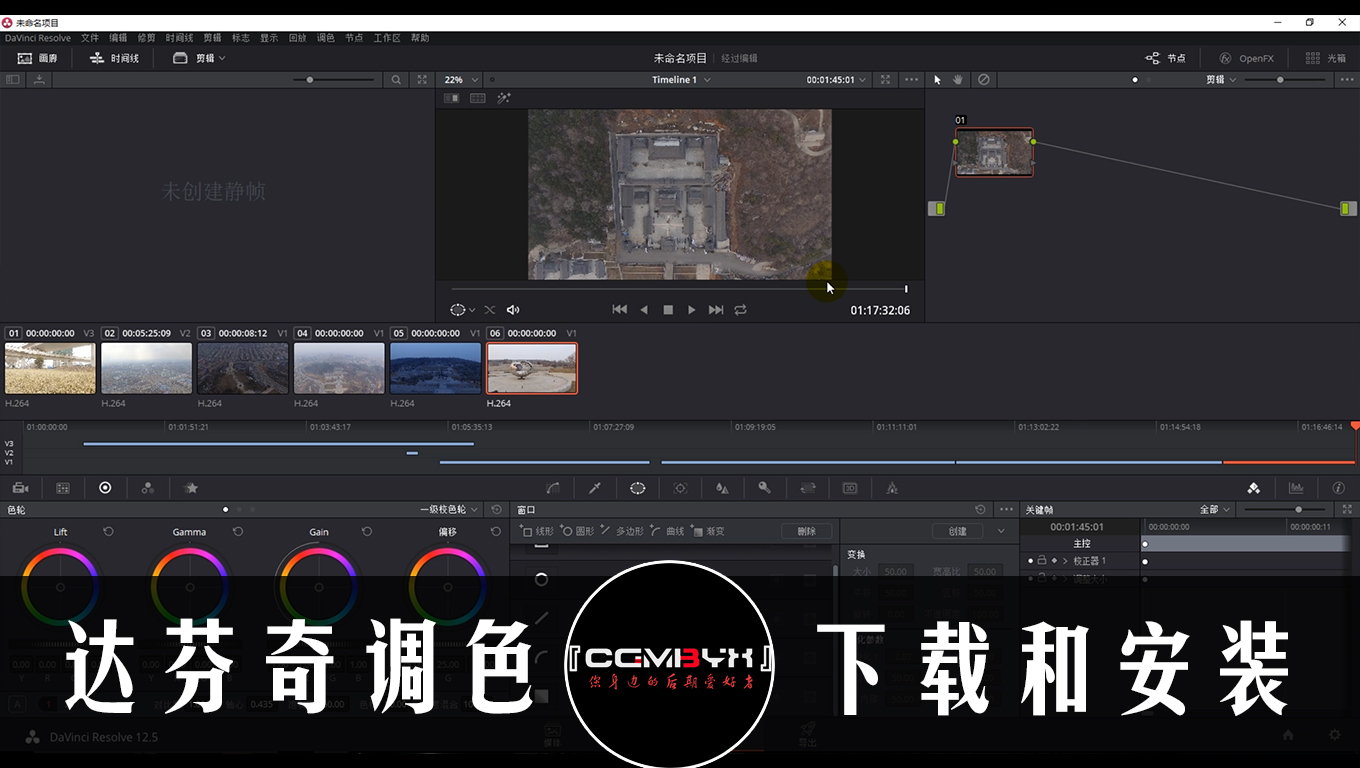Expand the 22% viewer zoom dropdown
The image size is (1360, 768).
click(x=461, y=80)
